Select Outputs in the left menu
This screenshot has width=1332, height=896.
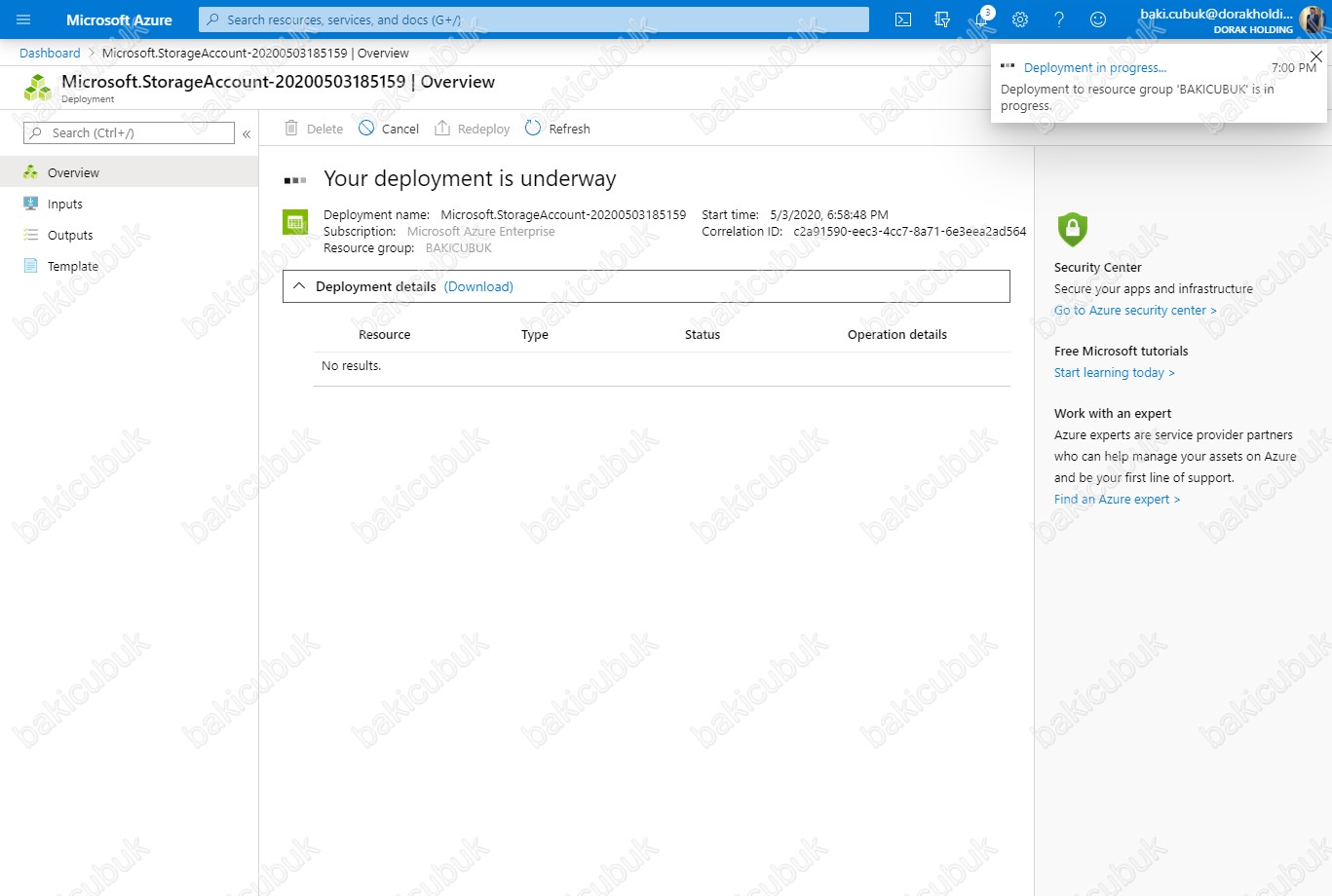click(x=70, y=235)
